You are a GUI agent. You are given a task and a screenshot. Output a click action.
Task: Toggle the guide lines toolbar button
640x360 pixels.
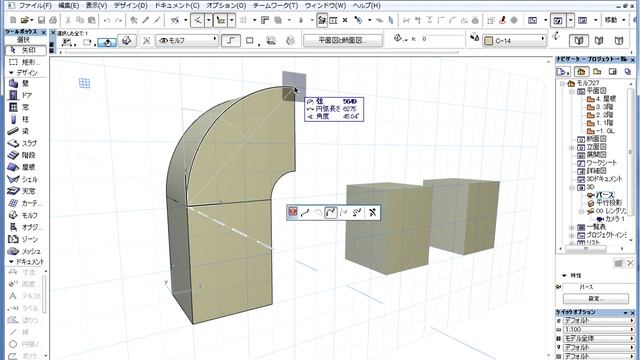(x=198, y=20)
